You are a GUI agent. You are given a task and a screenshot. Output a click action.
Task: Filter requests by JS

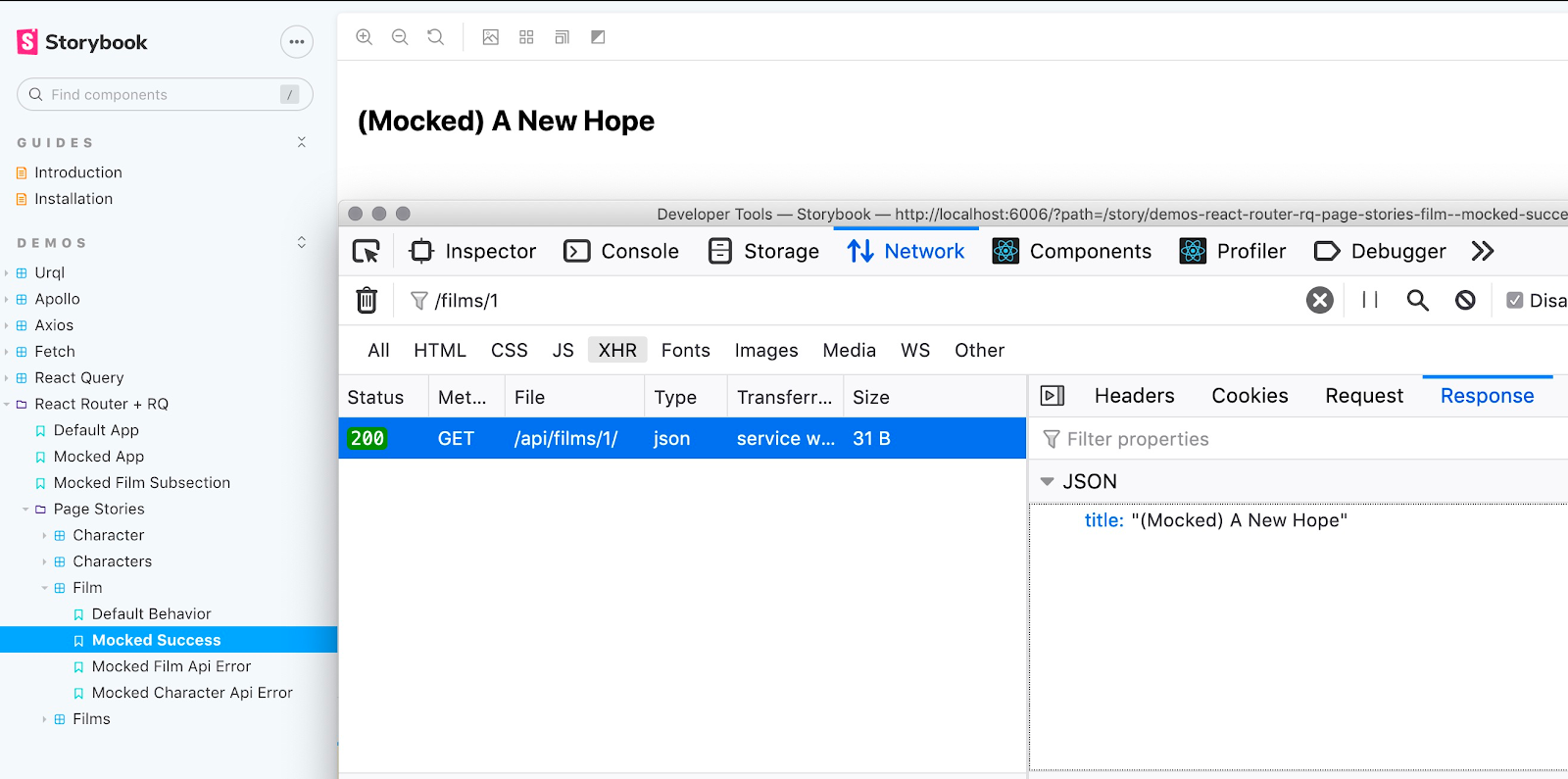(563, 350)
